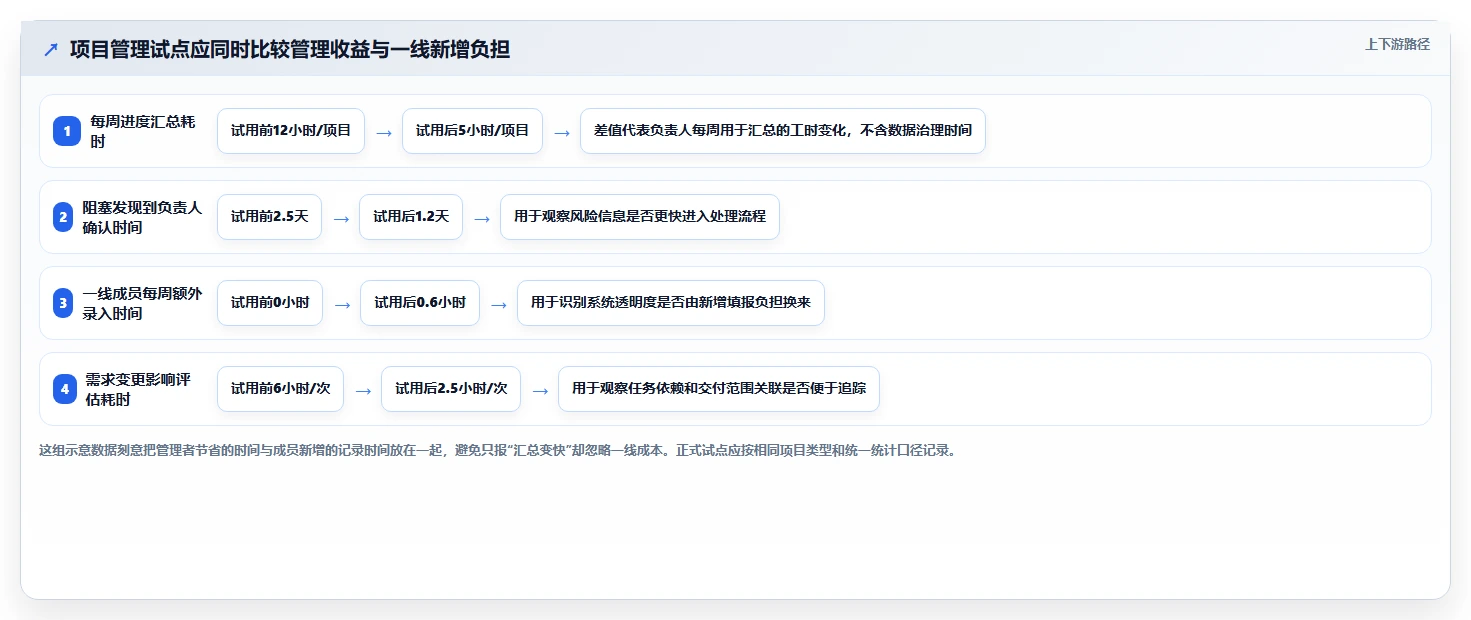Click the 用于识别系统透明度是否由新增填报负担换来 box
Image resolution: width=1471 pixels, height=620 pixels.
click(671, 303)
